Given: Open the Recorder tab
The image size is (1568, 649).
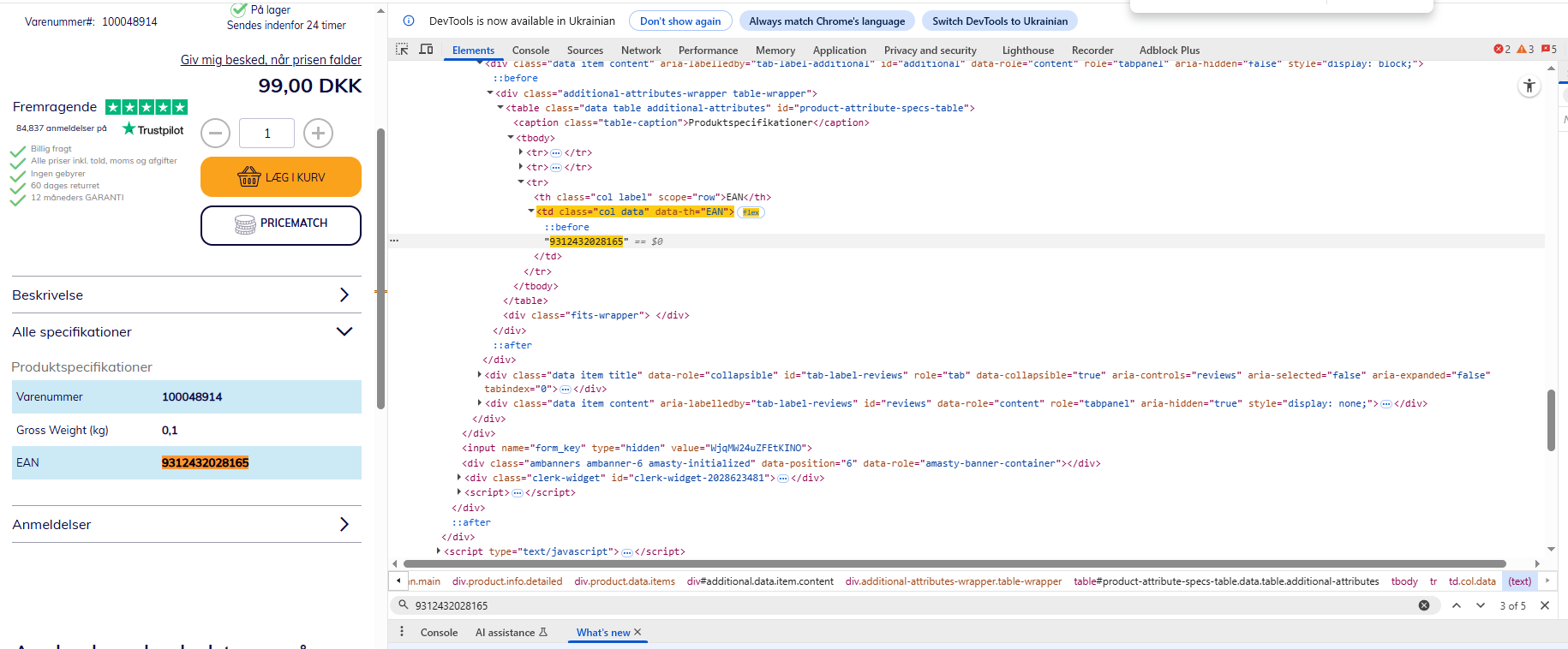Looking at the screenshot, I should pos(1092,51).
